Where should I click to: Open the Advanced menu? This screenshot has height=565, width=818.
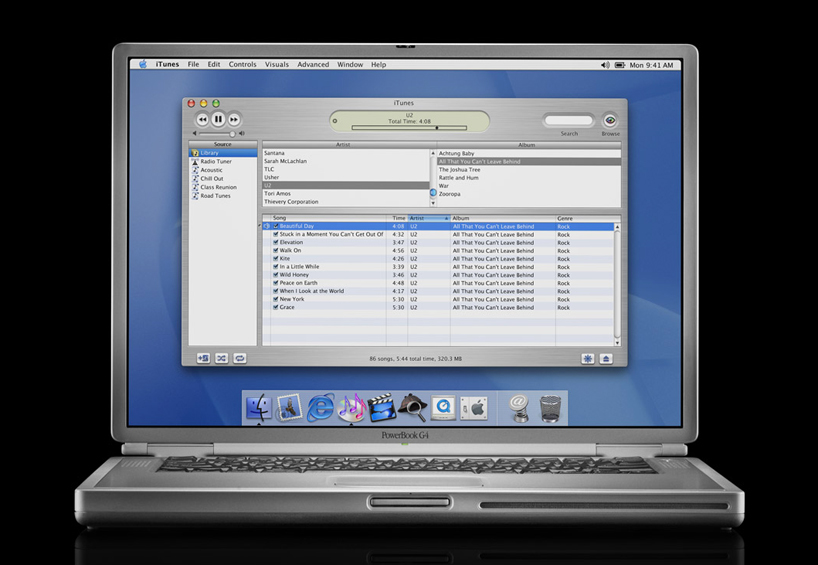pyautogui.click(x=313, y=65)
